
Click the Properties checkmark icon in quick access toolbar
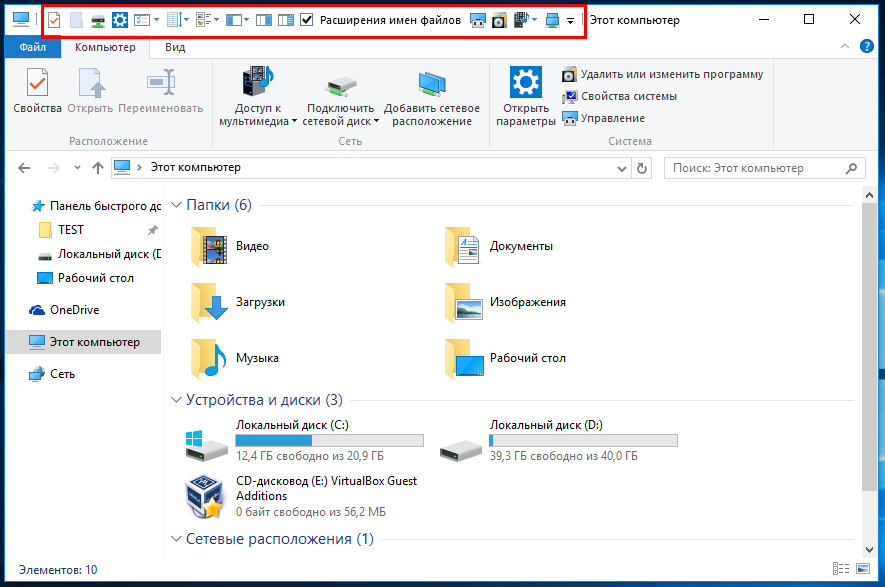[x=54, y=20]
